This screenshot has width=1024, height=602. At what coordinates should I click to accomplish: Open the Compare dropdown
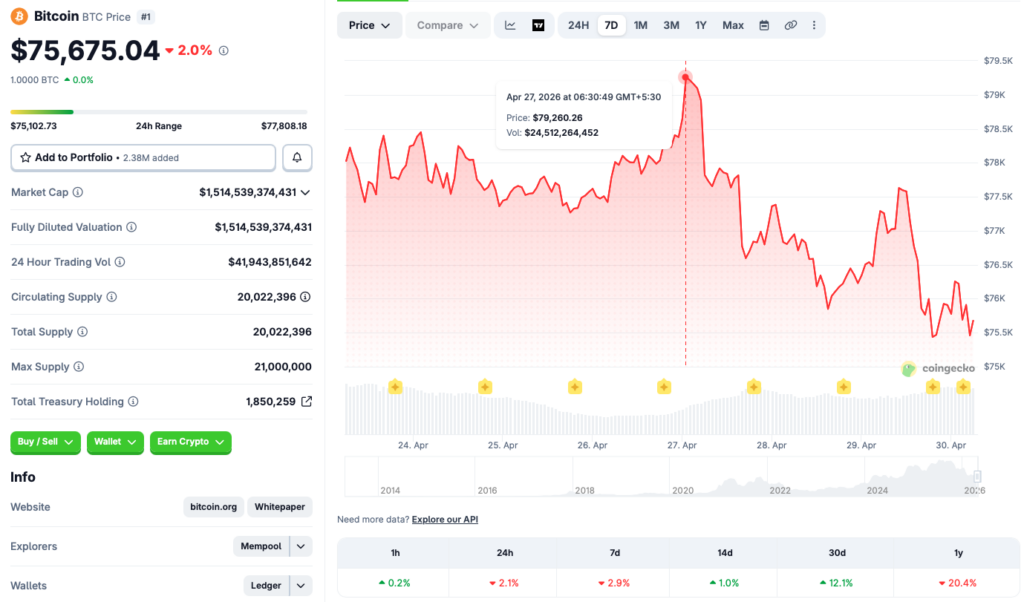[448, 25]
